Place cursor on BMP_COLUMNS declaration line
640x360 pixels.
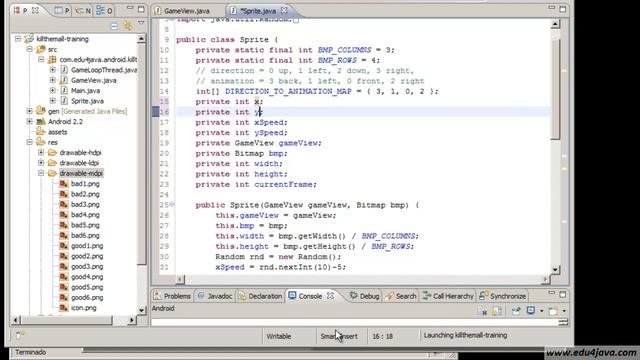295,50
